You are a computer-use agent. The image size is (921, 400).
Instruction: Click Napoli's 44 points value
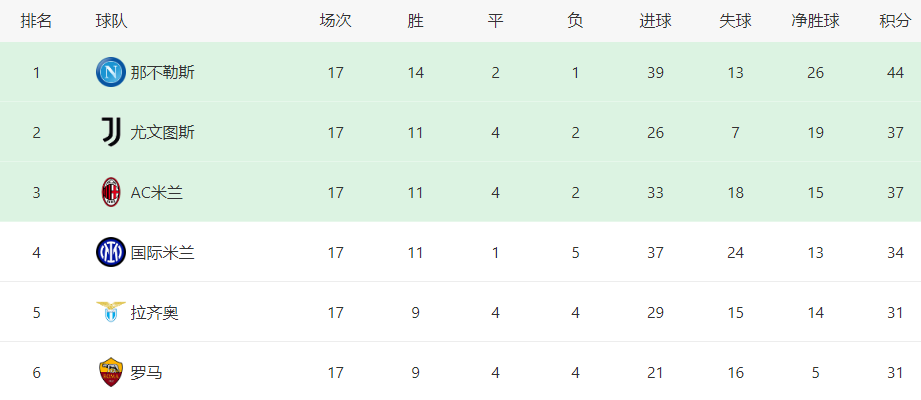pyautogui.click(x=895, y=73)
